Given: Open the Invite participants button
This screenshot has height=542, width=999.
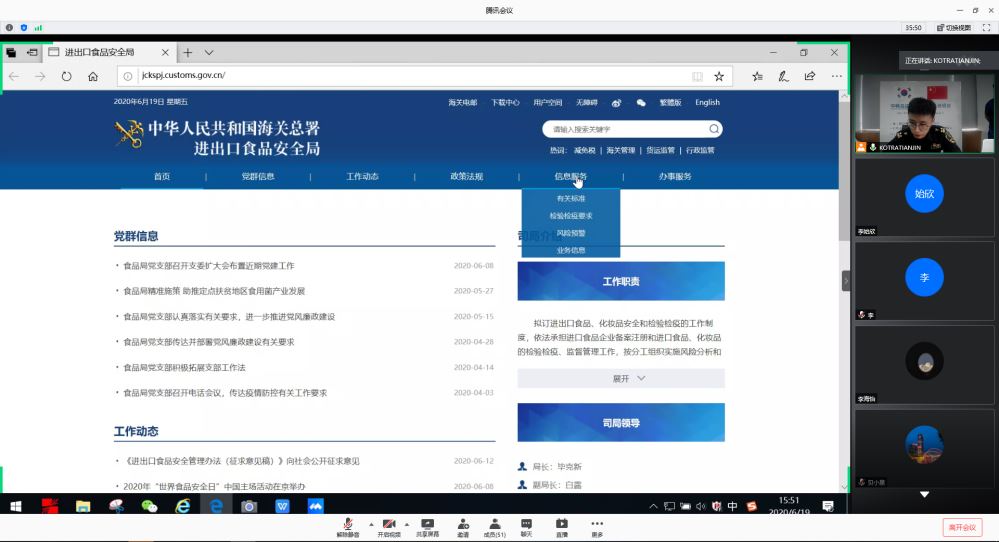Looking at the screenshot, I should coord(463,527).
